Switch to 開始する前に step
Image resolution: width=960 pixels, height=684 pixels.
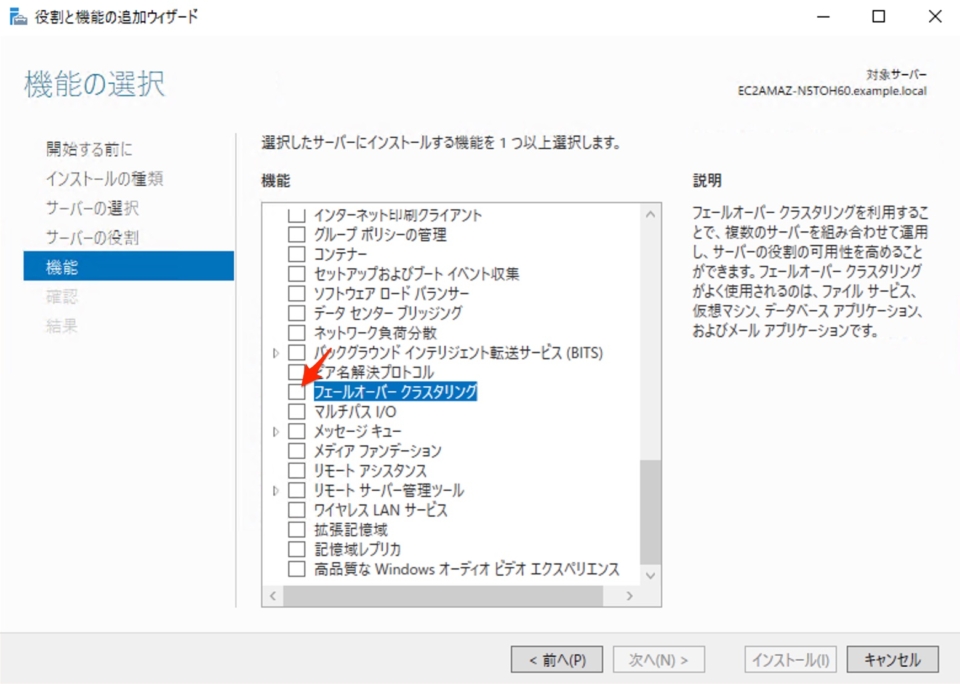[x=89, y=149]
